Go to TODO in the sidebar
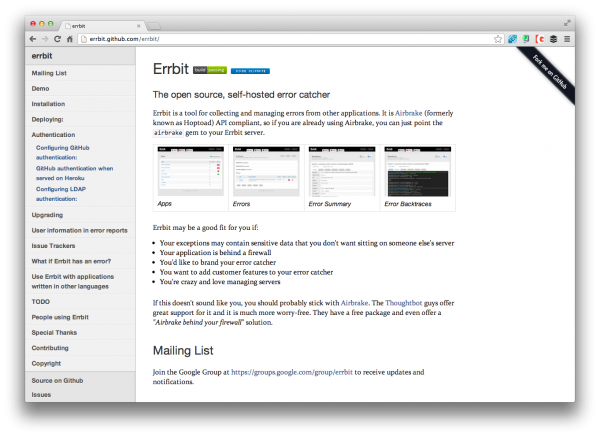This screenshot has height=437, width=600. tap(41, 302)
